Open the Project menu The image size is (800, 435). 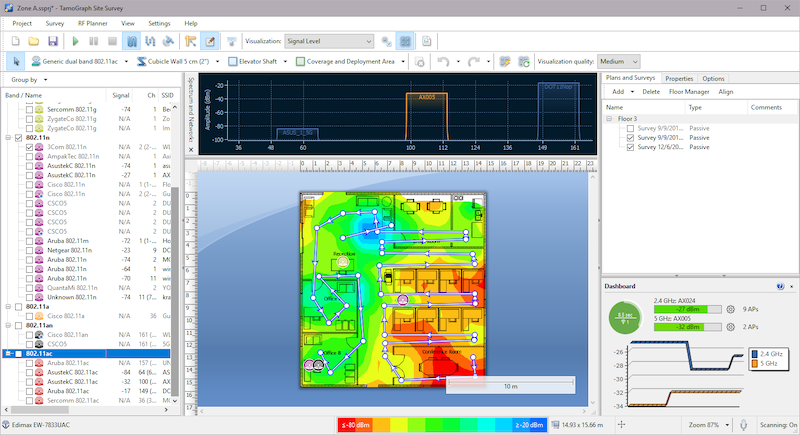pyautogui.click(x=22, y=23)
